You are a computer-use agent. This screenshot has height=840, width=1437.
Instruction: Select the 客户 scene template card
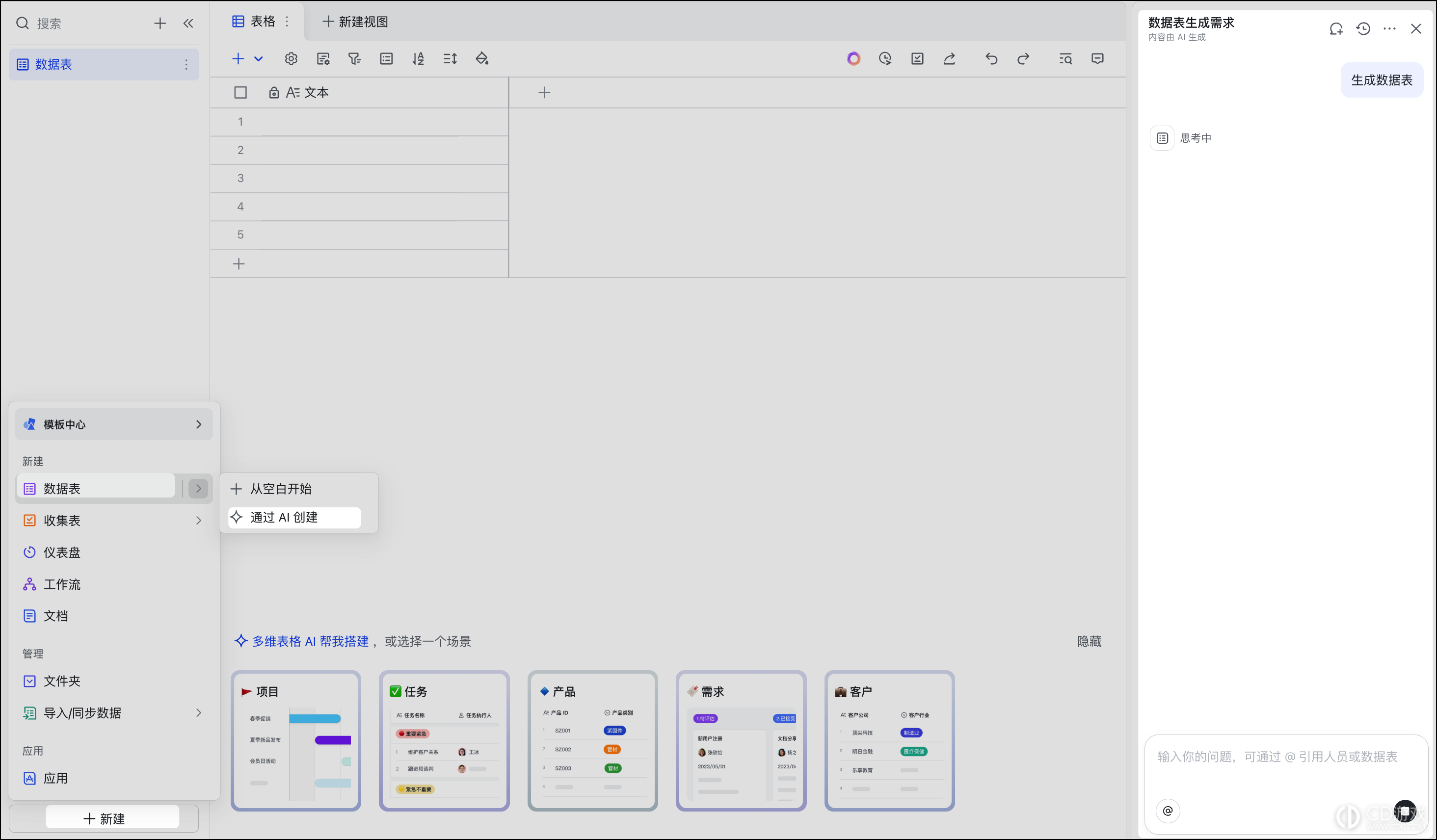coord(889,740)
